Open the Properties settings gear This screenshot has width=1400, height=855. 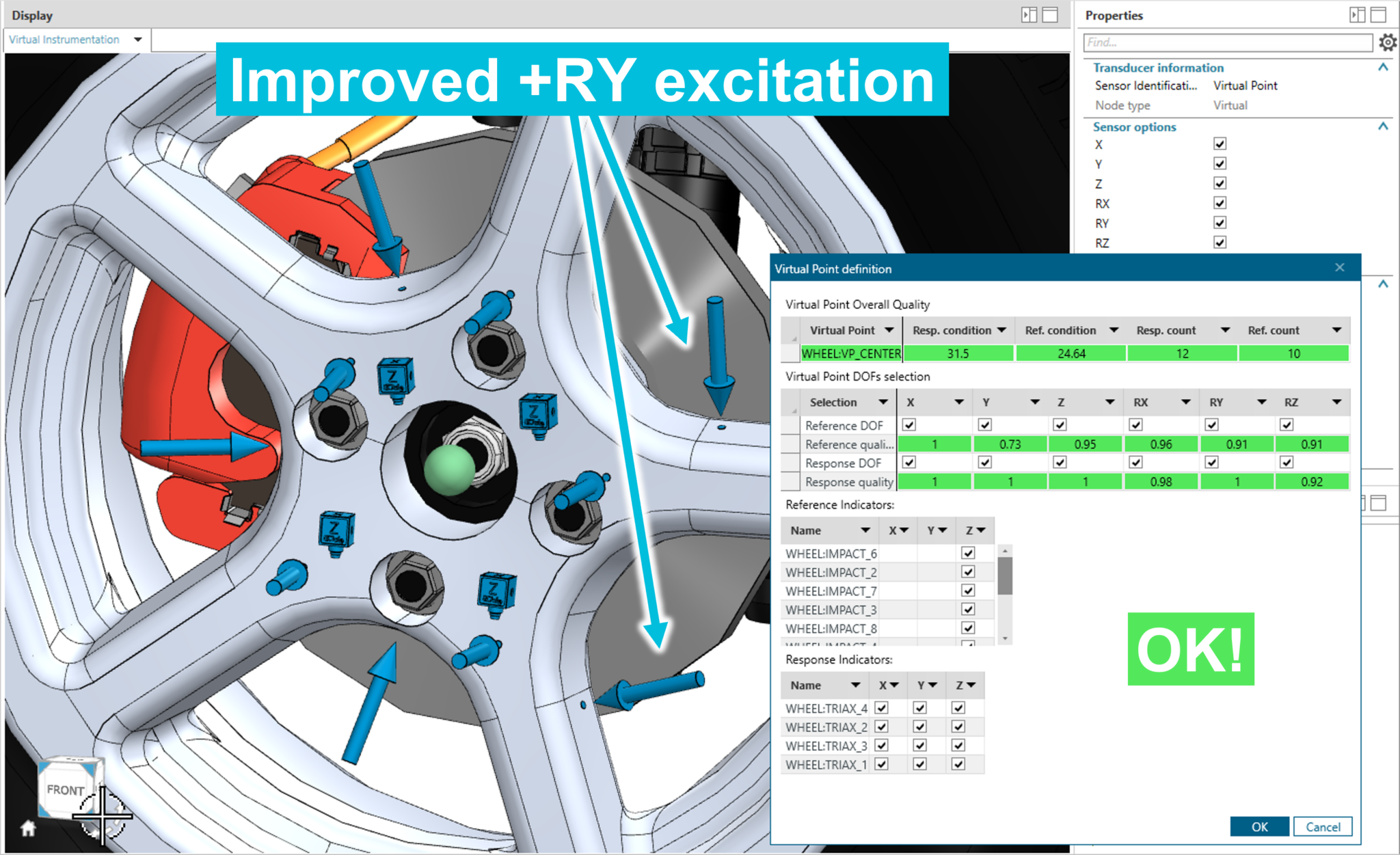pyautogui.click(x=1388, y=42)
